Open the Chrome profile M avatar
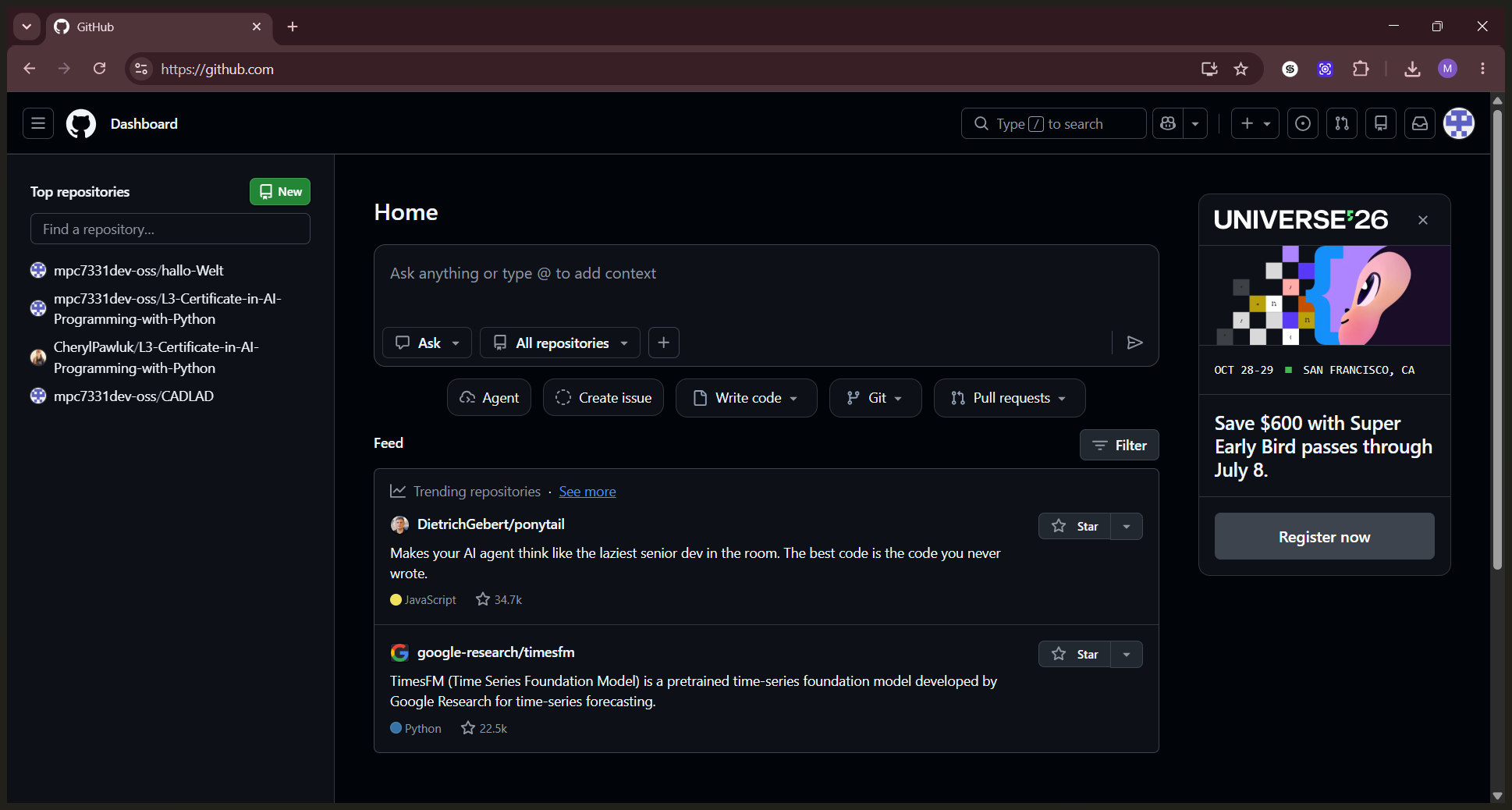Screen dimensions: 1512x810 pos(1448,69)
